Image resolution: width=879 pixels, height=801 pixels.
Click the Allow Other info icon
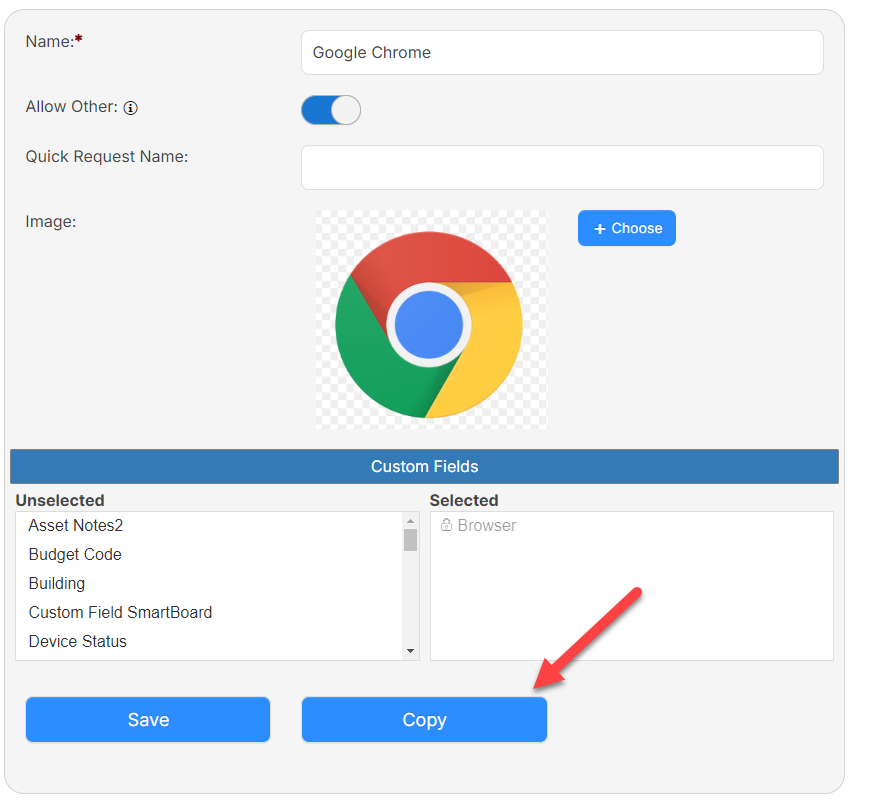131,108
